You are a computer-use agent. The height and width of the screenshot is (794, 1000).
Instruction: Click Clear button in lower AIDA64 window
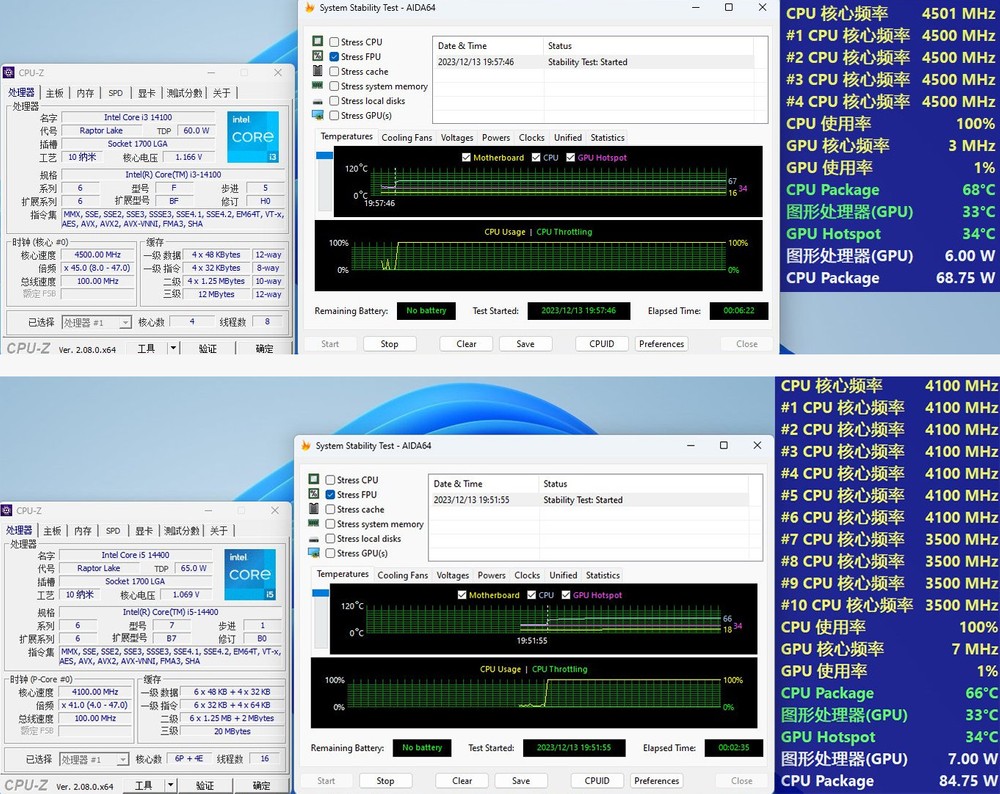462,781
